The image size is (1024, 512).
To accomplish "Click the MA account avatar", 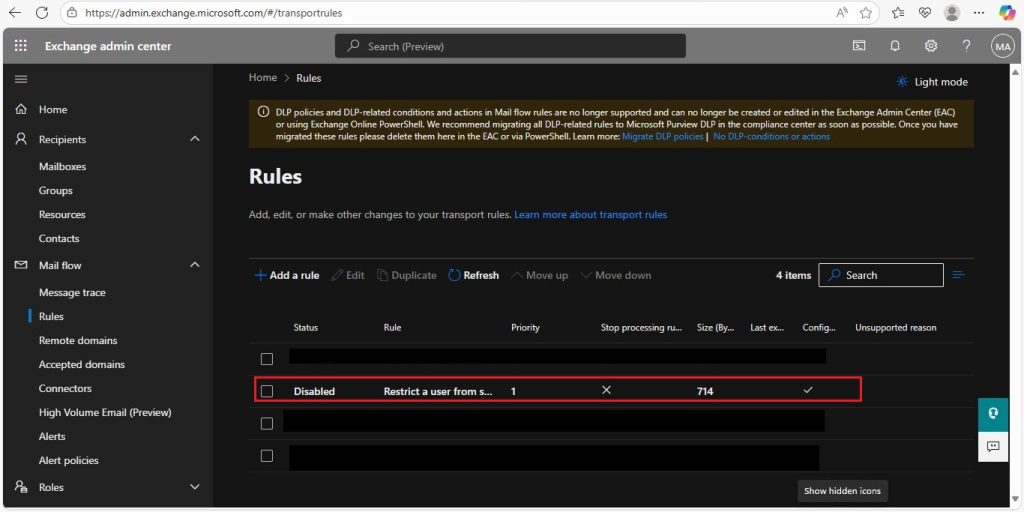I will click(1002, 46).
